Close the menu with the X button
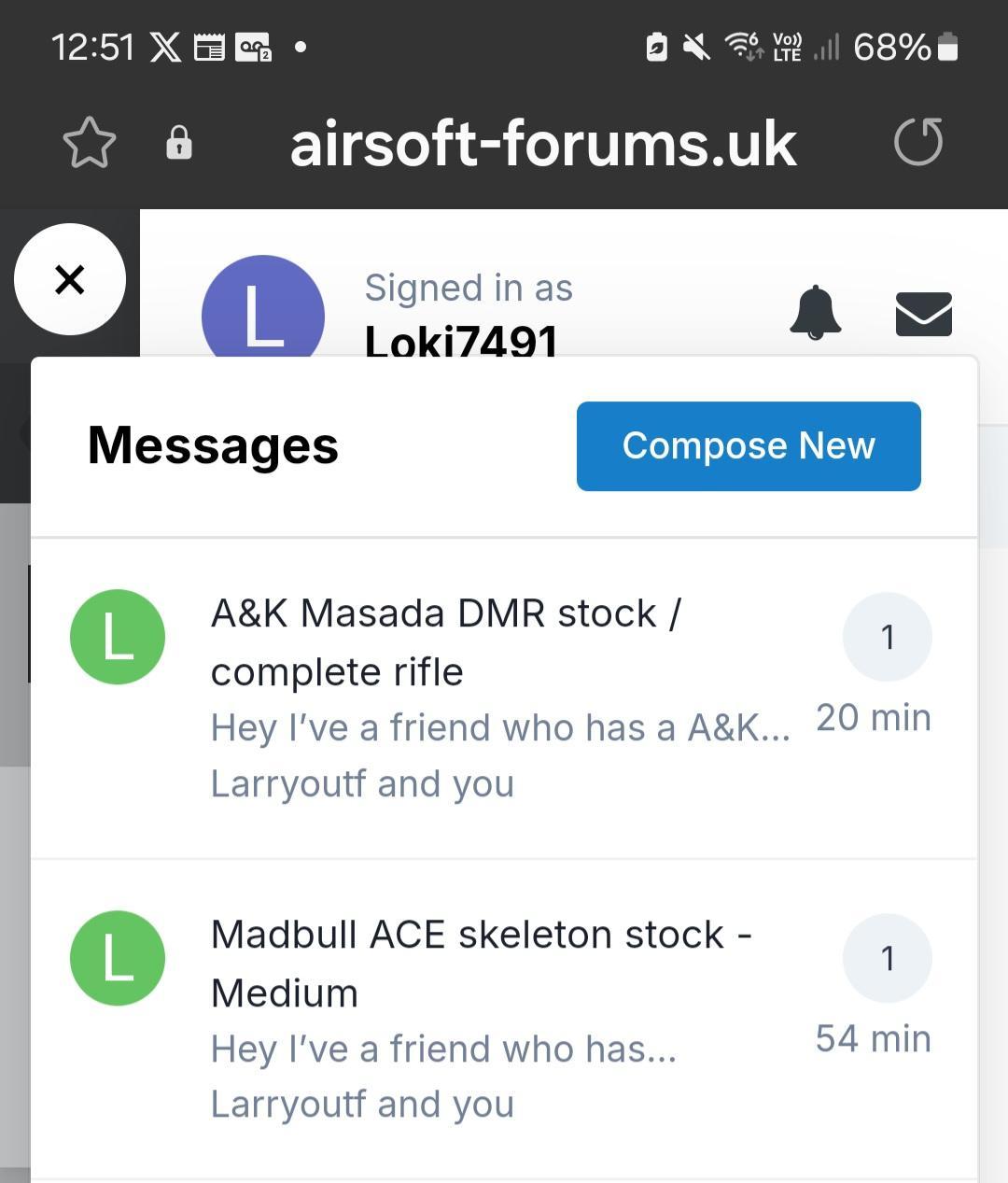 [x=70, y=279]
